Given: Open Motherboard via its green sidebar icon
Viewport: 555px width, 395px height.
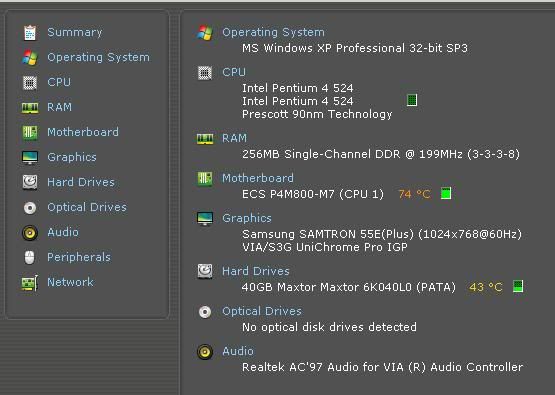Looking at the screenshot, I should [x=30, y=133].
